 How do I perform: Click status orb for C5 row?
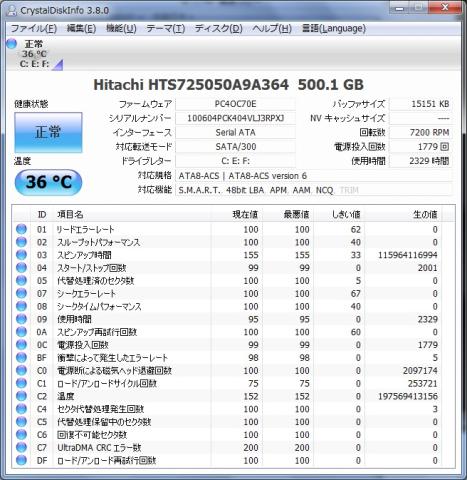21,422
